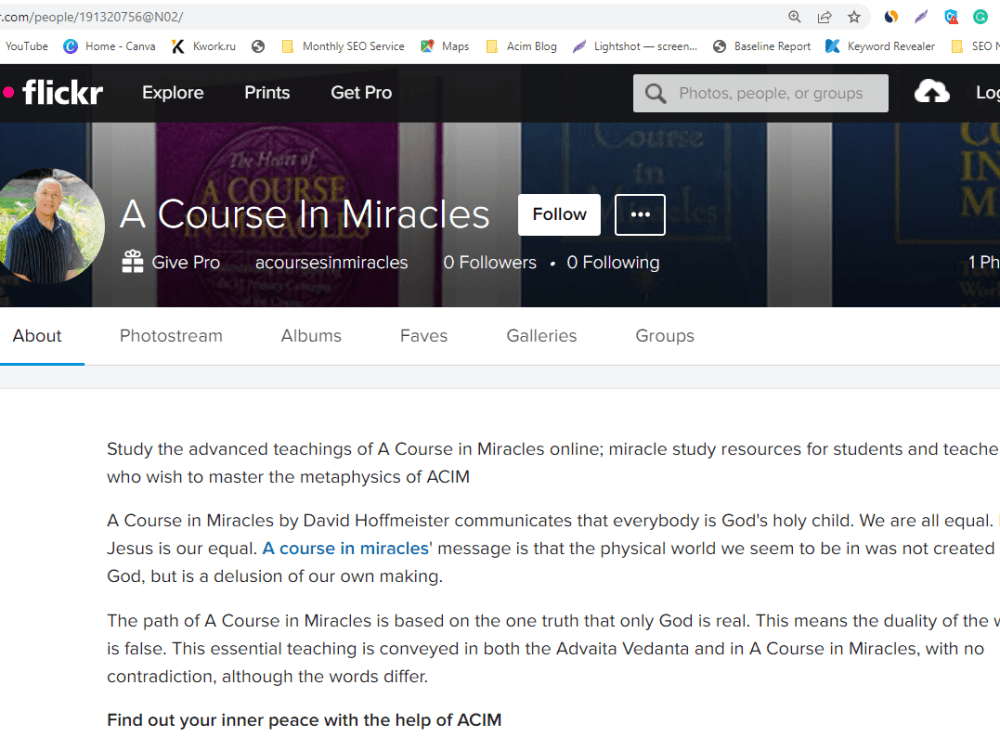Image resolution: width=1000 pixels, height=750 pixels.
Task: Click the profile avatar photo
Action: 48,226
